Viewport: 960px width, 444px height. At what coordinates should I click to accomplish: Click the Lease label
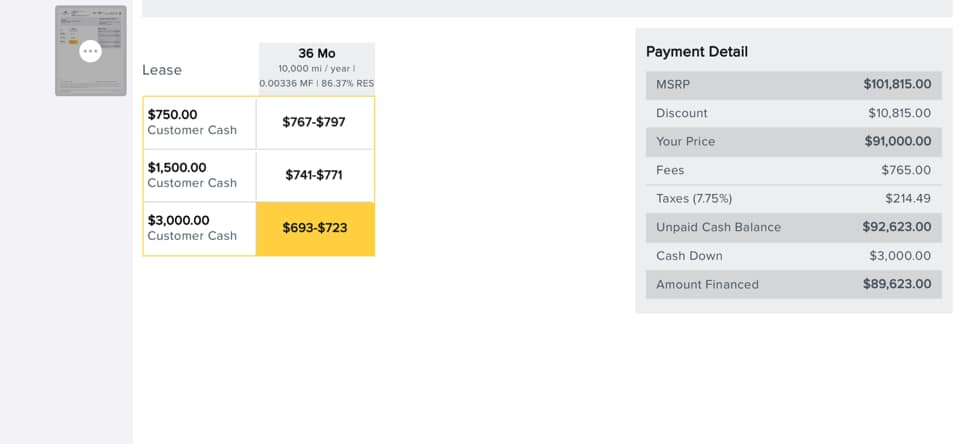point(162,70)
